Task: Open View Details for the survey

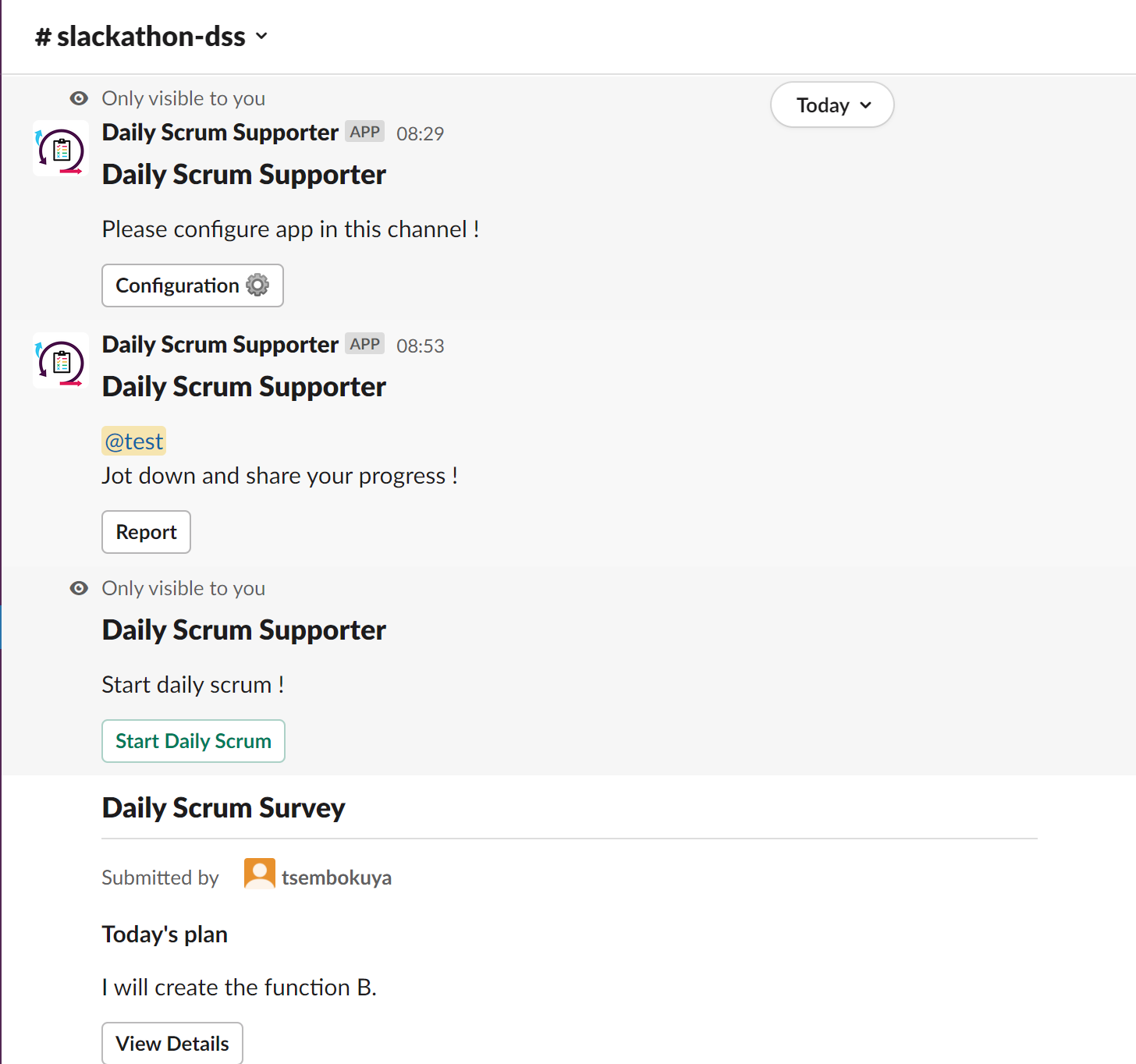Action: point(172,1044)
